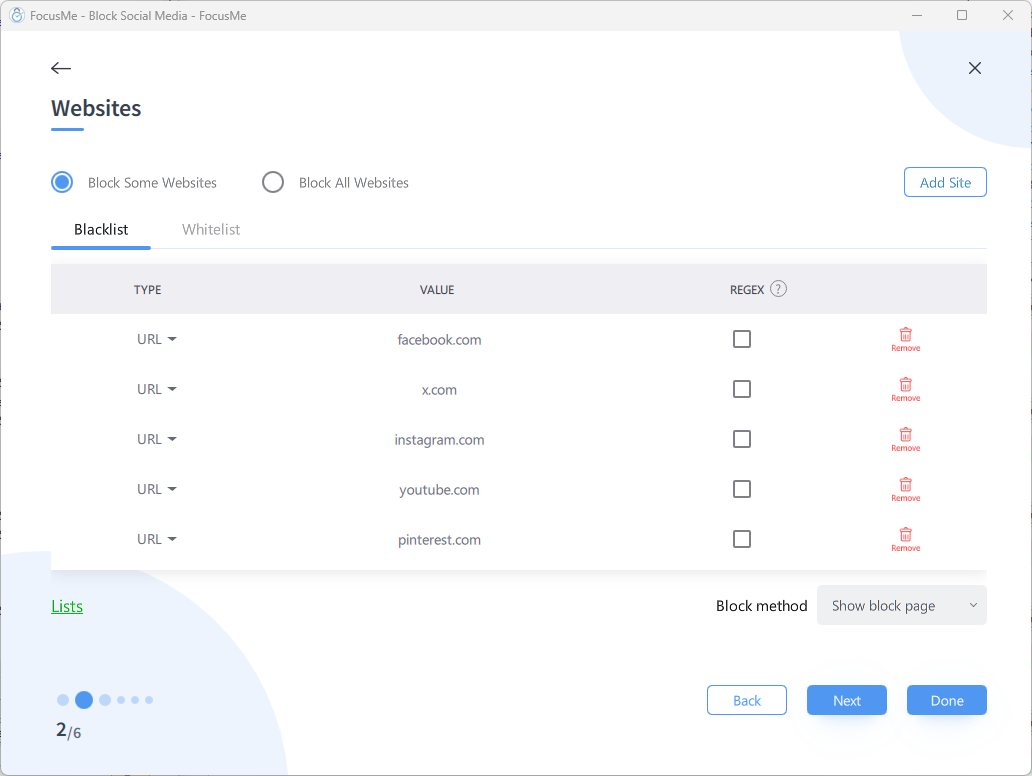Delete the instagram.com entry via trash icon
The width and height of the screenshot is (1032, 776).
coord(906,439)
